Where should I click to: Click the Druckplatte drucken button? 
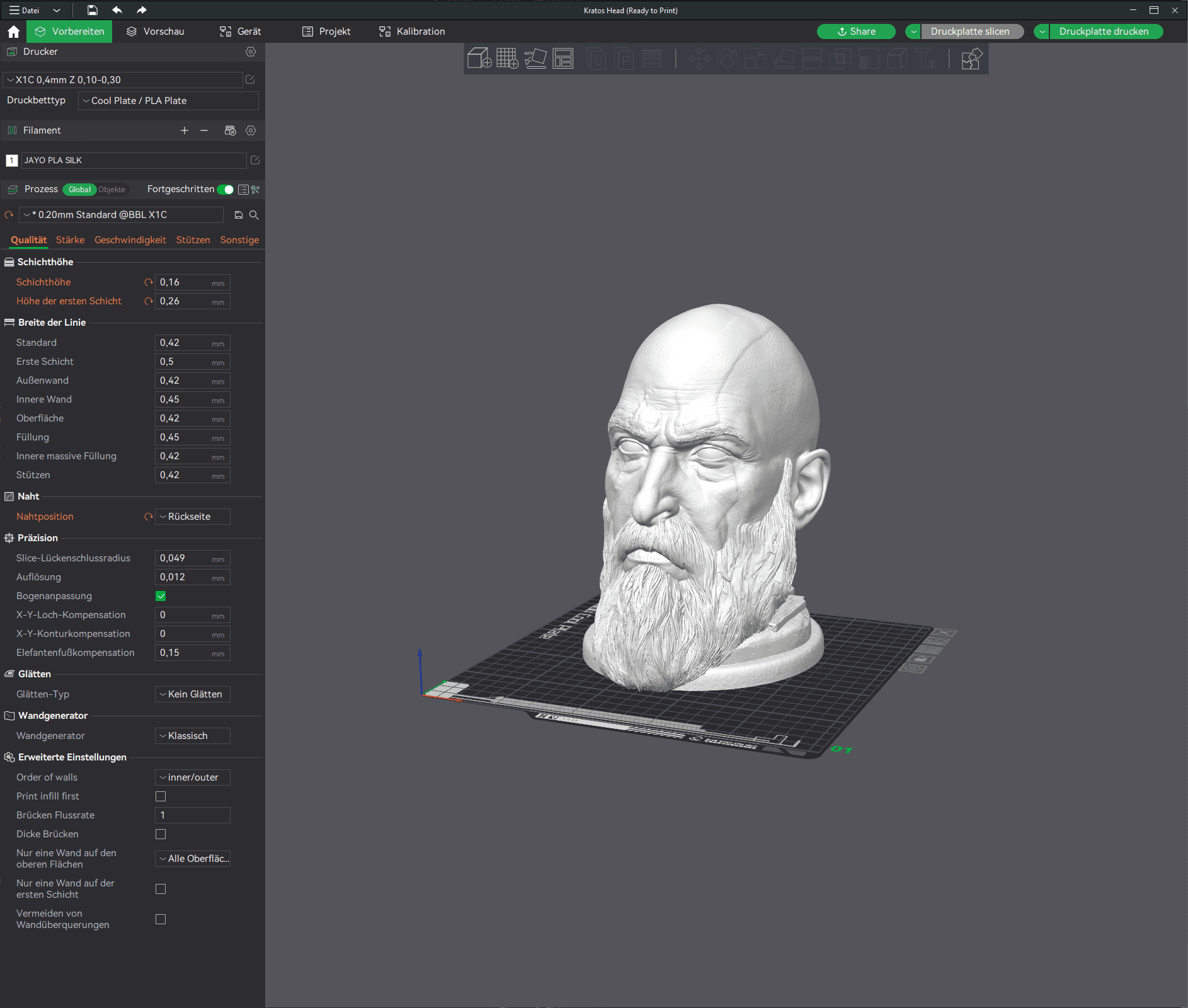click(1105, 31)
